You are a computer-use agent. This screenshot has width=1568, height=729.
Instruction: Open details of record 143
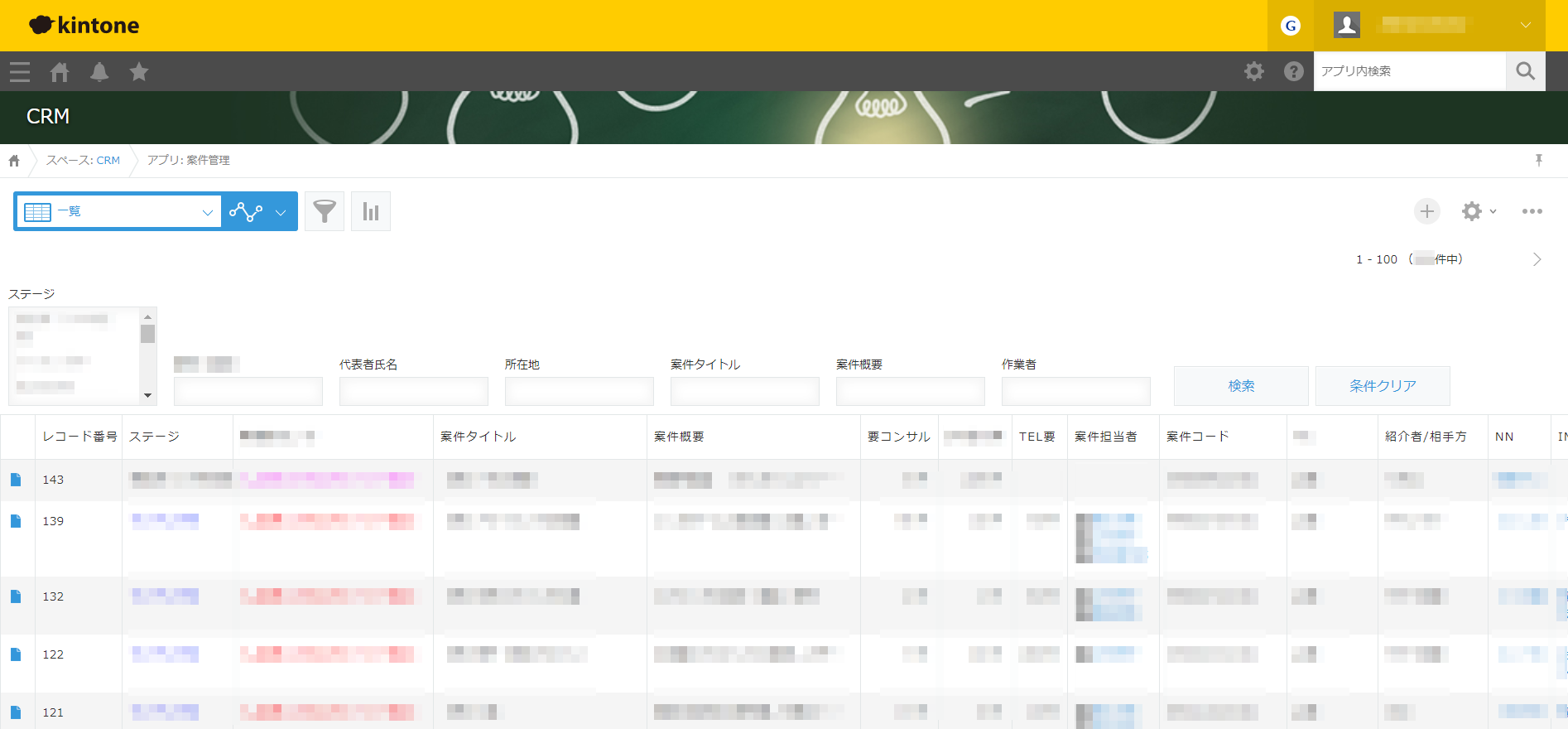pos(16,480)
